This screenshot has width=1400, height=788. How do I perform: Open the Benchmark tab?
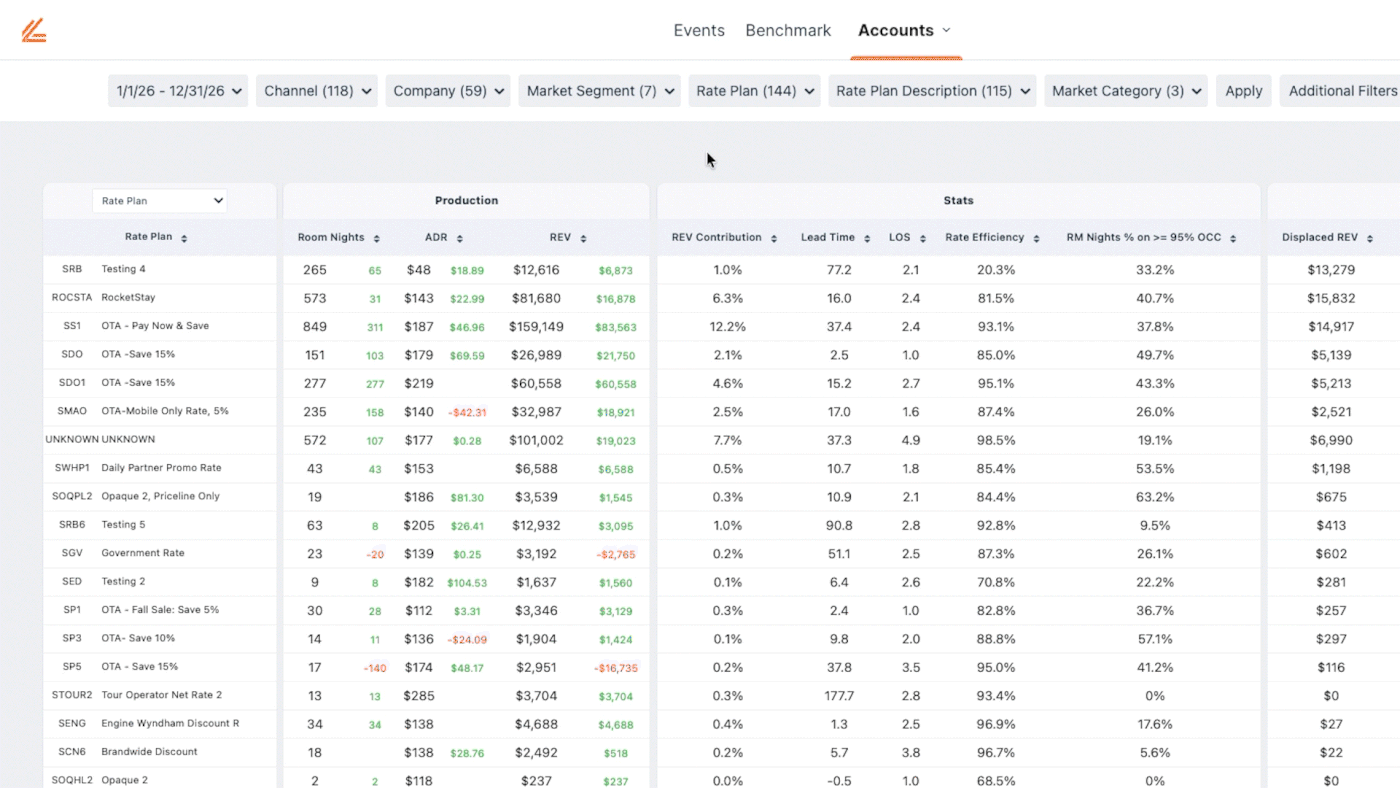click(787, 30)
